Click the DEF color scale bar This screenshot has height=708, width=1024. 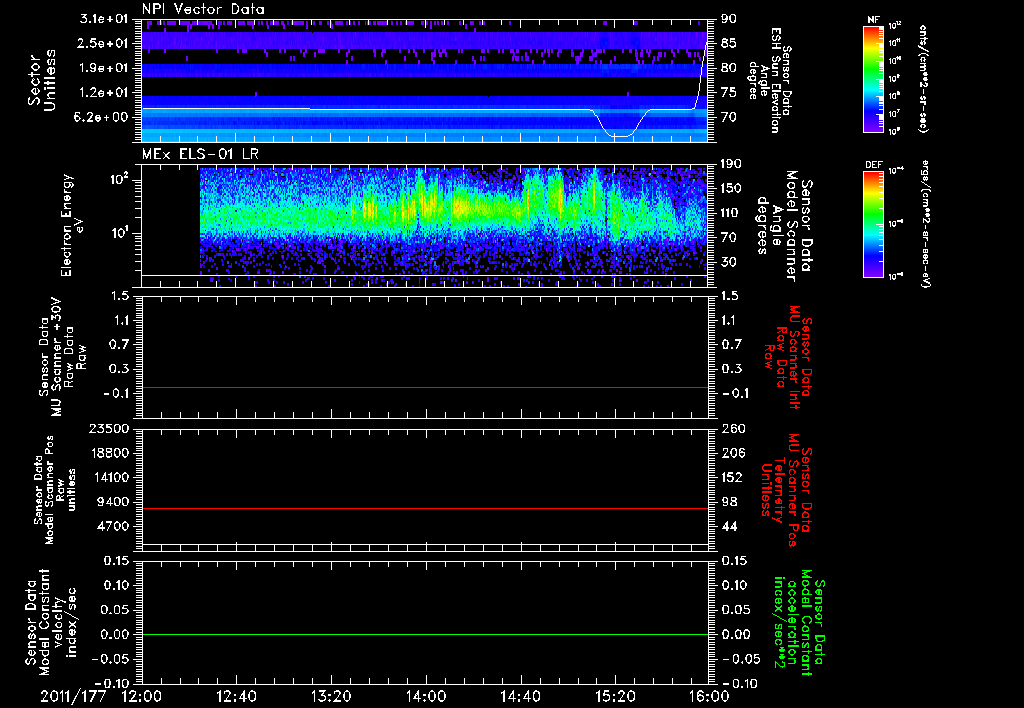(x=874, y=224)
